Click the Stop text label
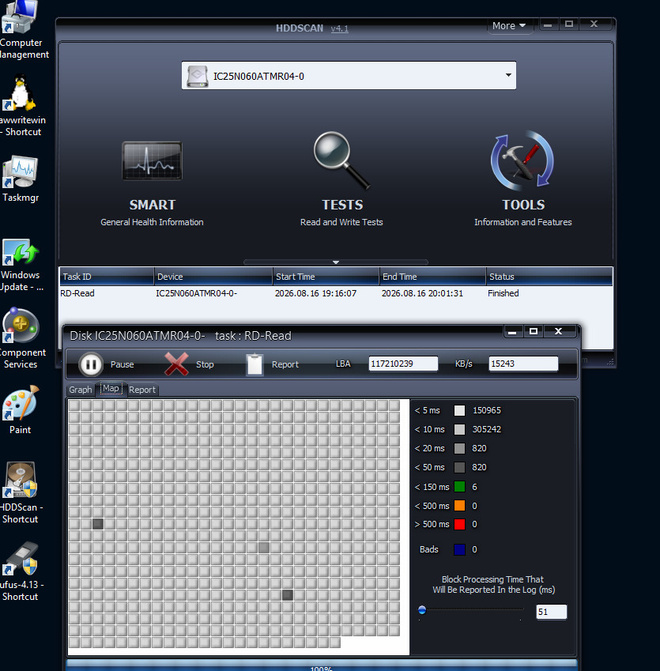The height and width of the screenshot is (671, 660). coord(205,365)
